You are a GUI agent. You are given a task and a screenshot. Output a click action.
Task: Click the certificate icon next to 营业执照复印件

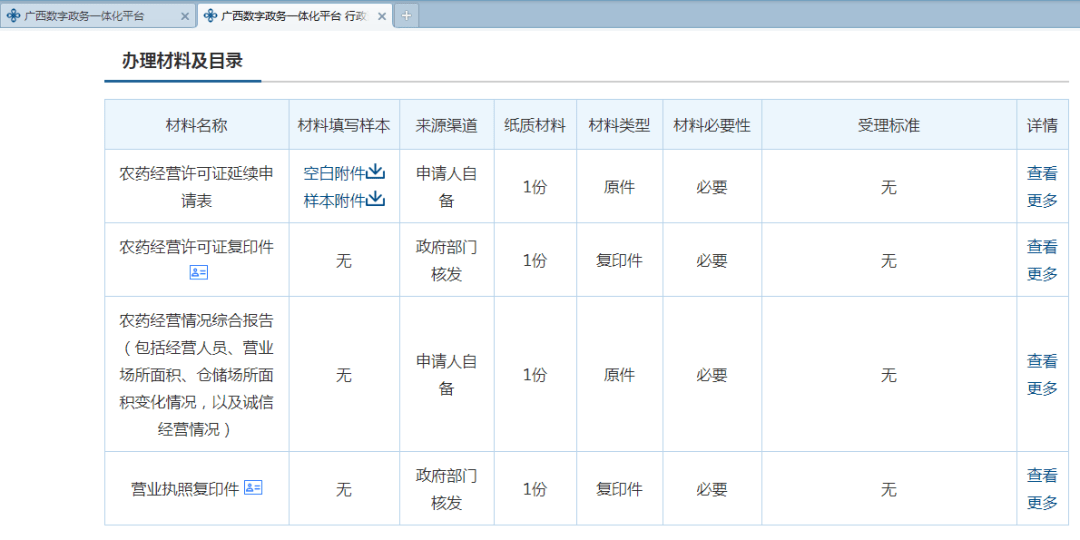(253, 488)
